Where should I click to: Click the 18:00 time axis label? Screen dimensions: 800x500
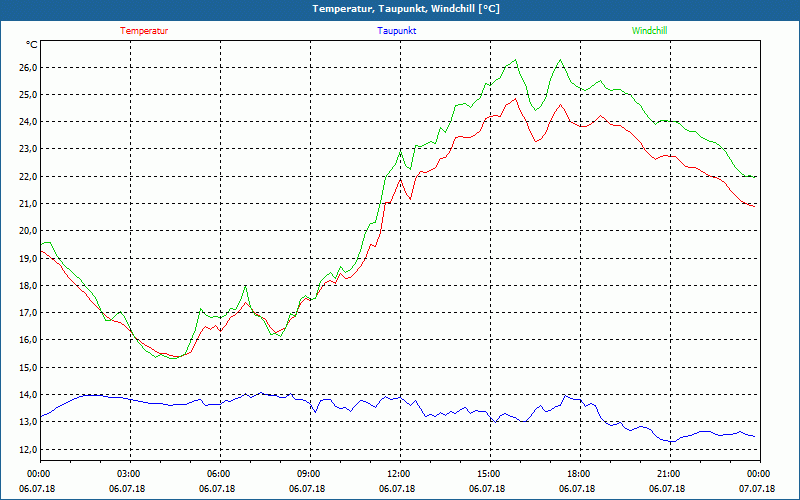coord(581,473)
